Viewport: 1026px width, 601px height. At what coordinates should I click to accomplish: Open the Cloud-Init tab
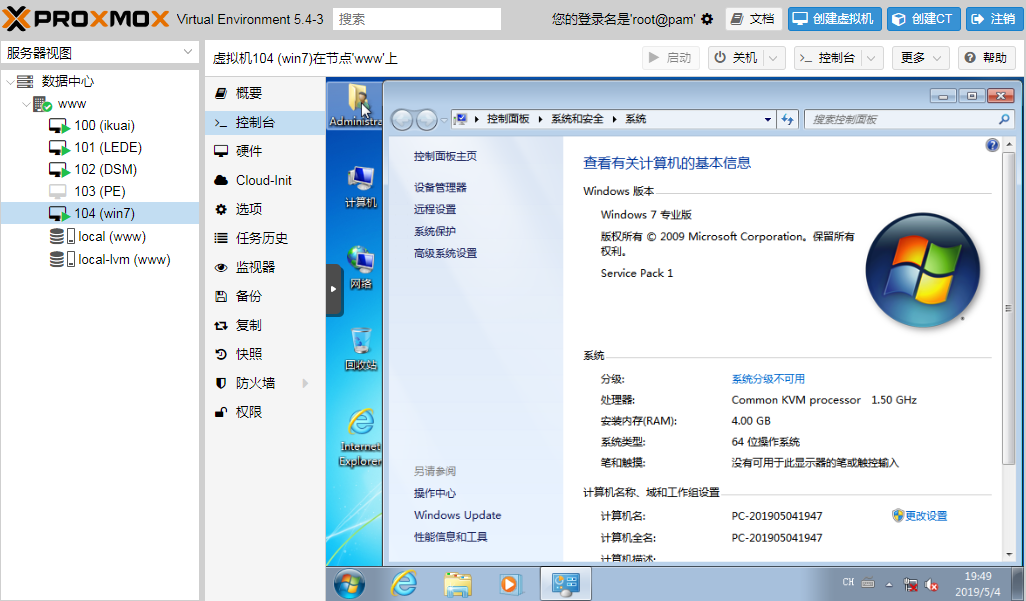click(265, 180)
